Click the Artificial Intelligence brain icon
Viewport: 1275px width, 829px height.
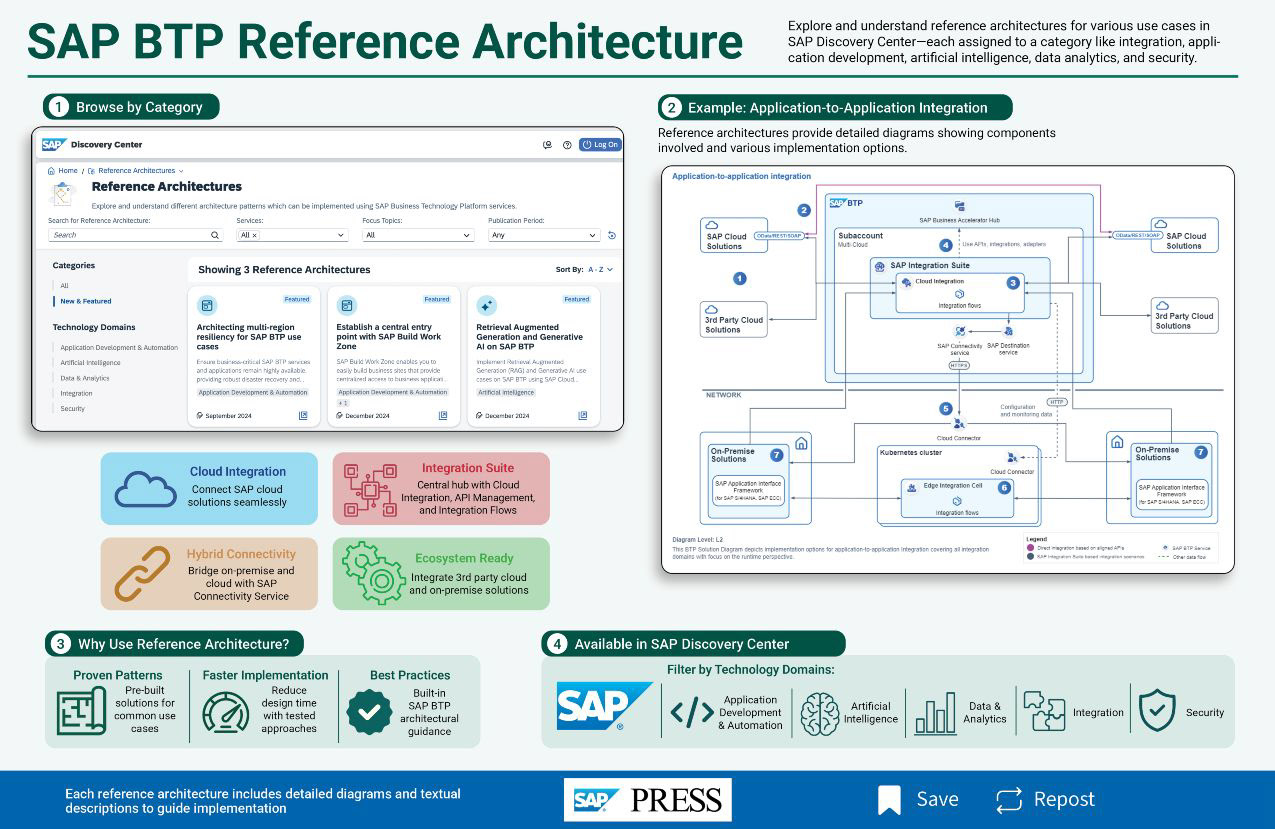point(819,714)
